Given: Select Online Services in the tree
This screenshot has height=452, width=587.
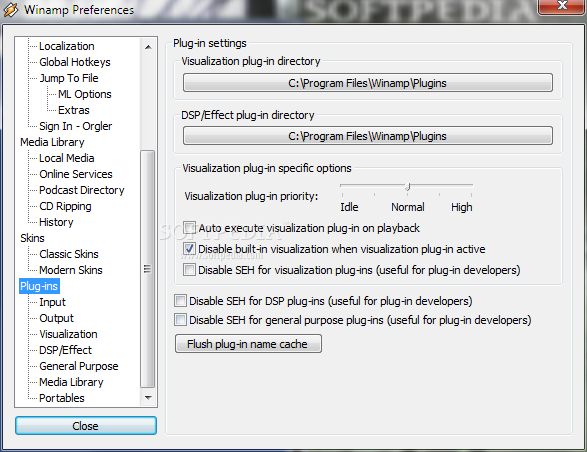Looking at the screenshot, I should [x=76, y=174].
